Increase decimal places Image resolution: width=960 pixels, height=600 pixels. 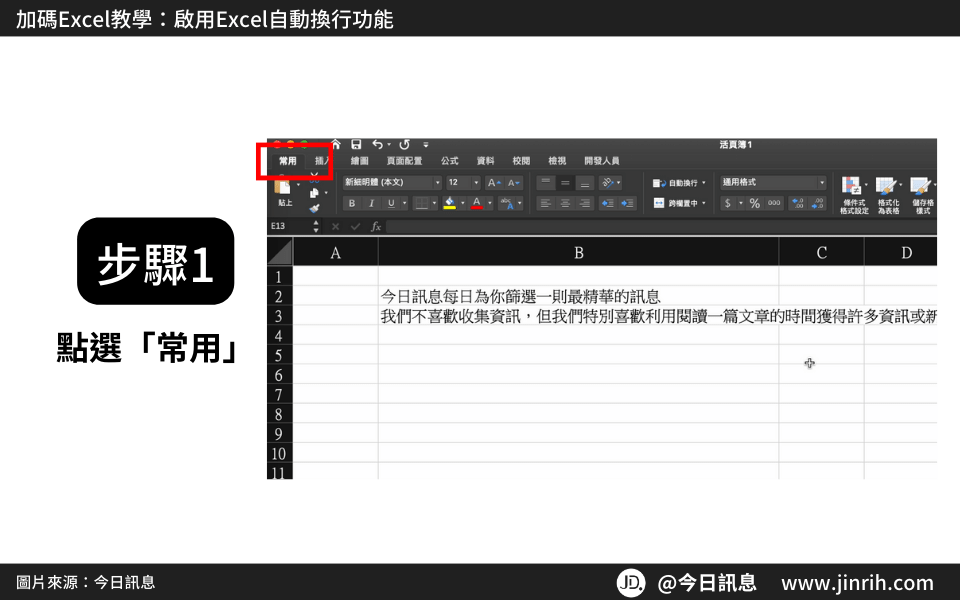pos(798,203)
